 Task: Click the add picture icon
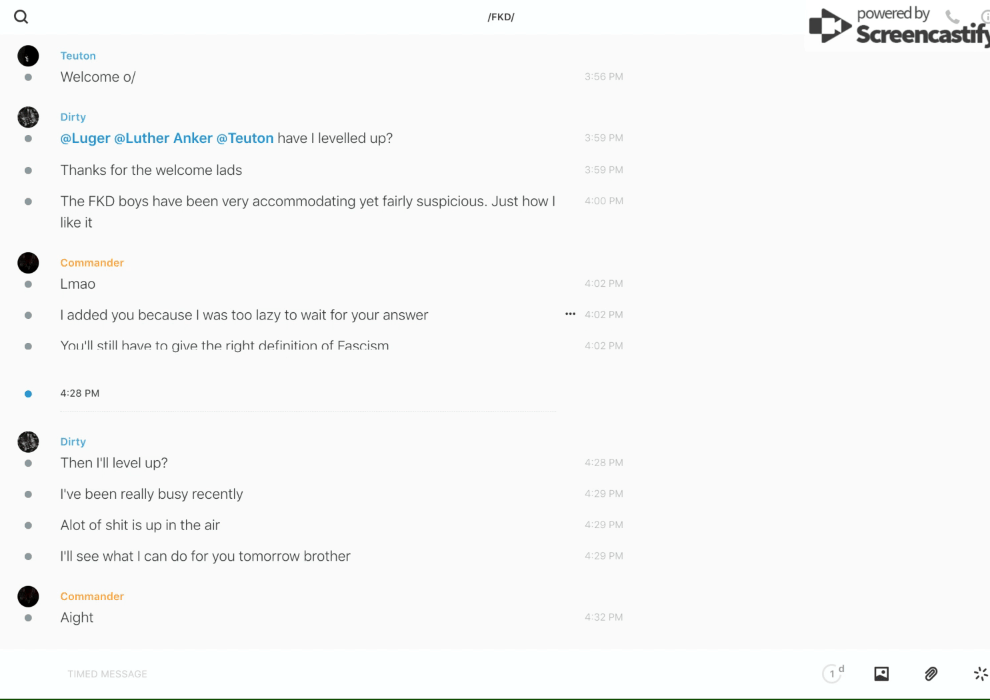[881, 674]
